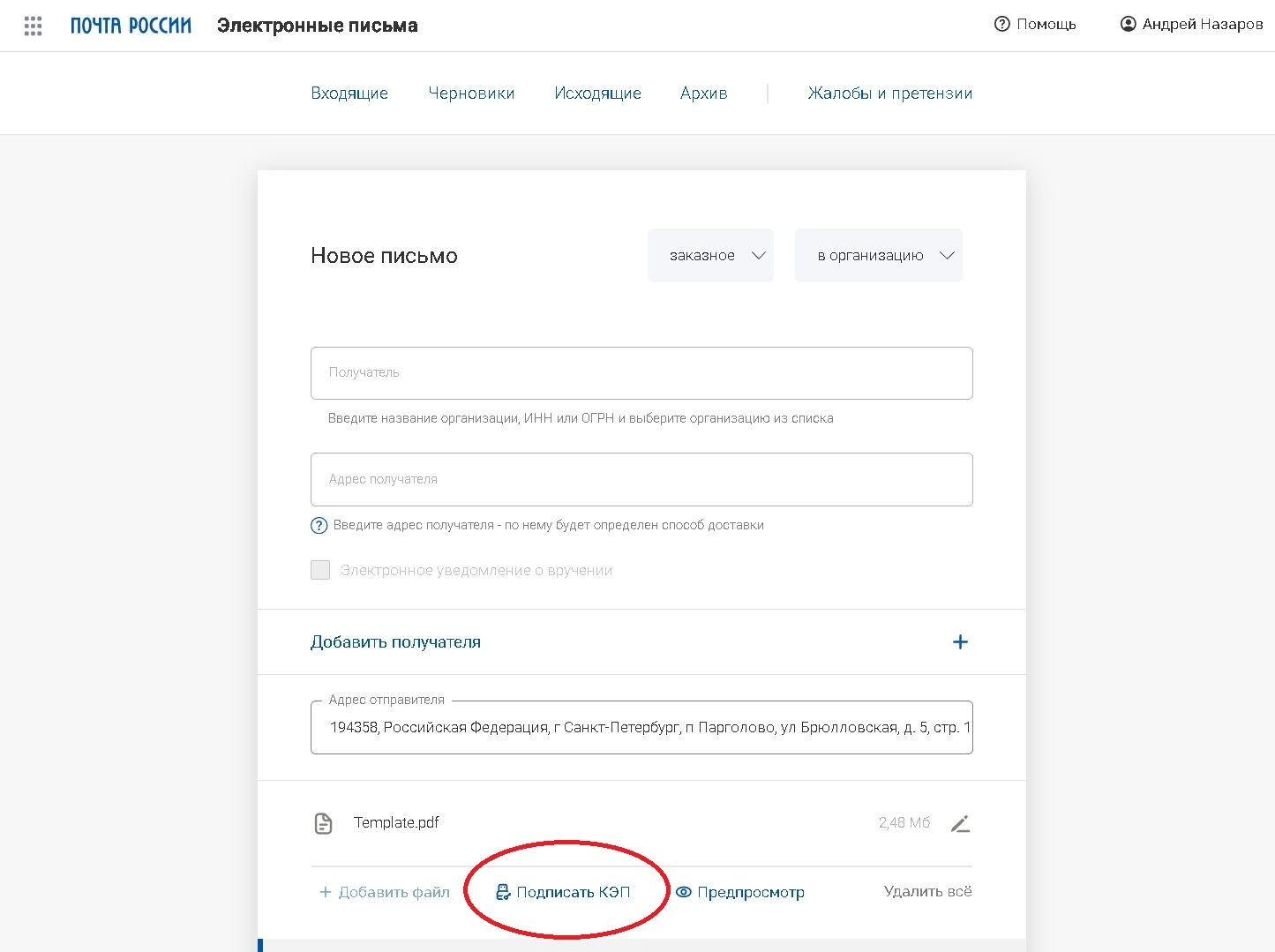The width and height of the screenshot is (1275, 952).
Task: Click the Подписать КЭП button
Action: pos(564,892)
